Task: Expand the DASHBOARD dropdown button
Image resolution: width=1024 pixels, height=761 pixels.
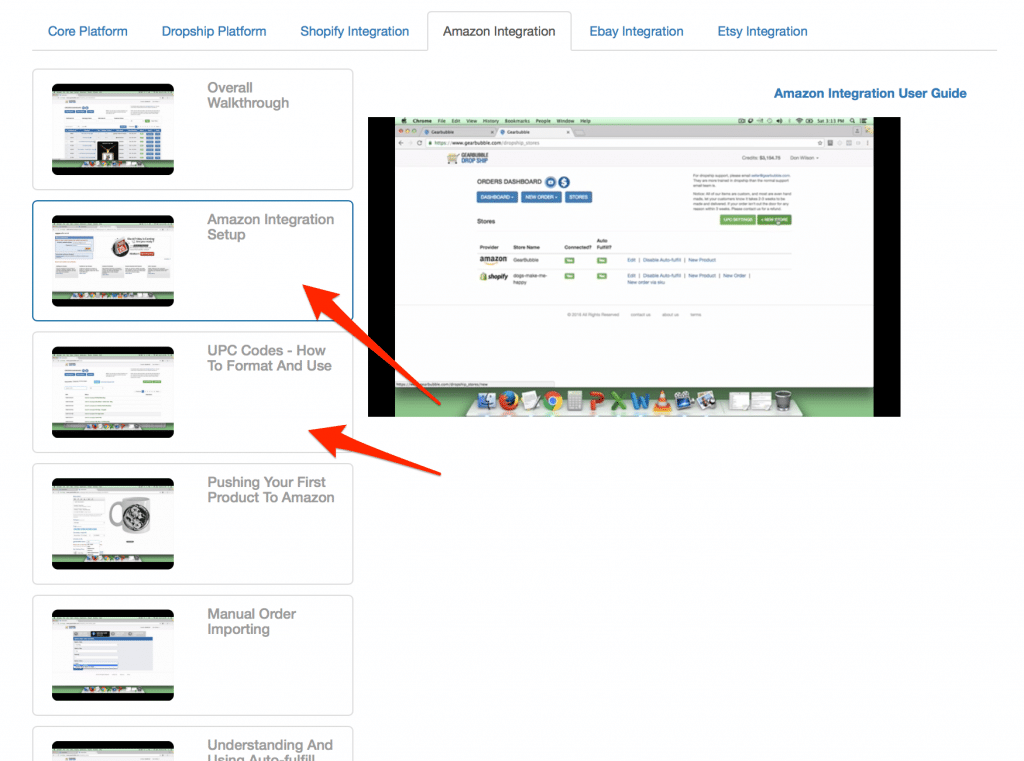Action: (x=497, y=198)
